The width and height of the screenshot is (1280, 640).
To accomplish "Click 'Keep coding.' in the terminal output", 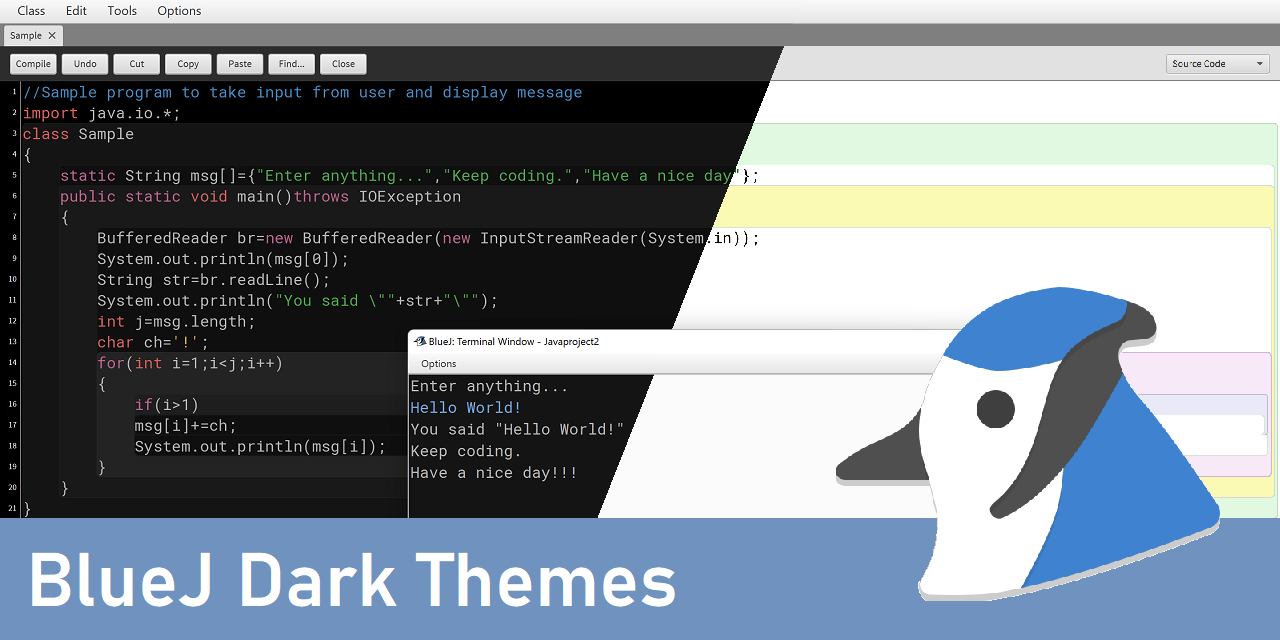I will pyautogui.click(x=466, y=451).
